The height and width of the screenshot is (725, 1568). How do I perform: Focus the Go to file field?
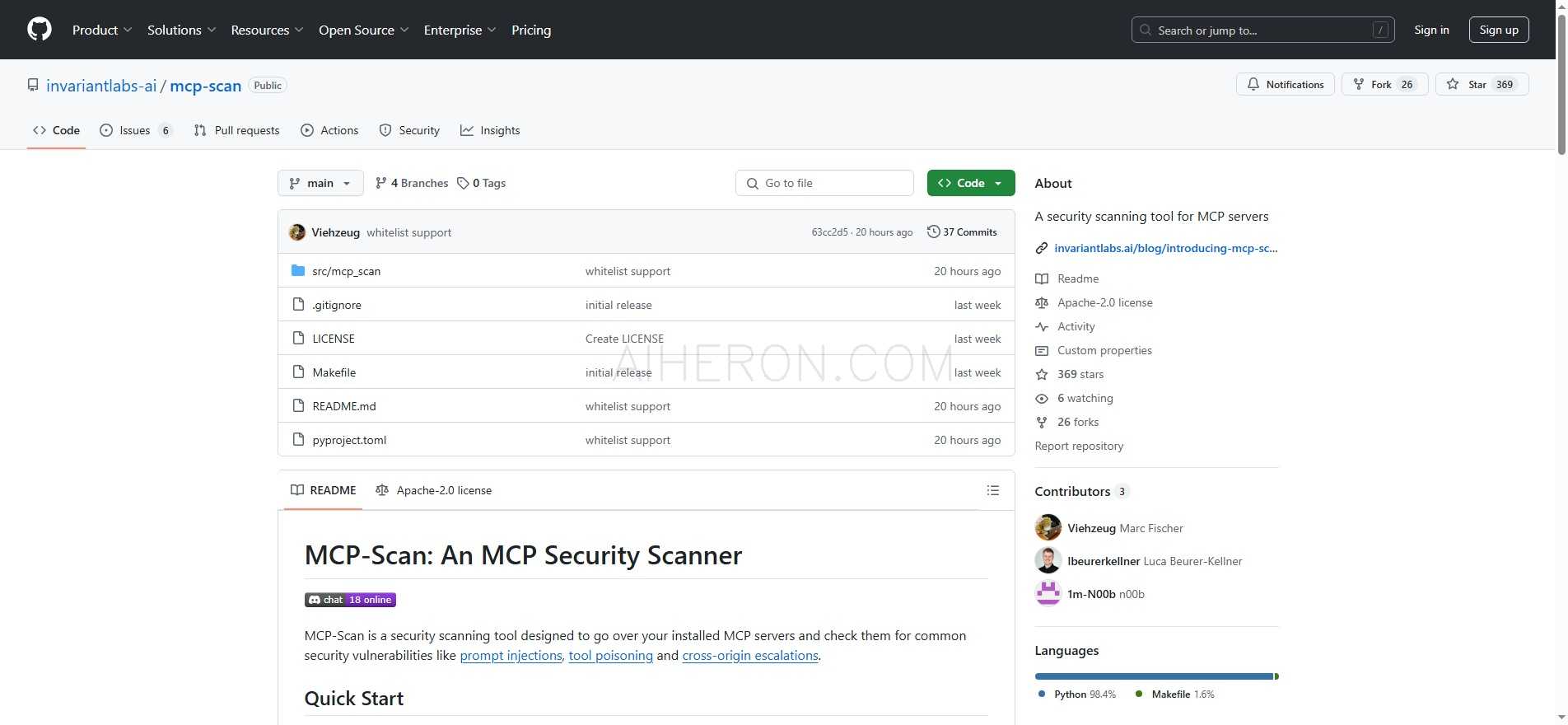pyautogui.click(x=824, y=183)
